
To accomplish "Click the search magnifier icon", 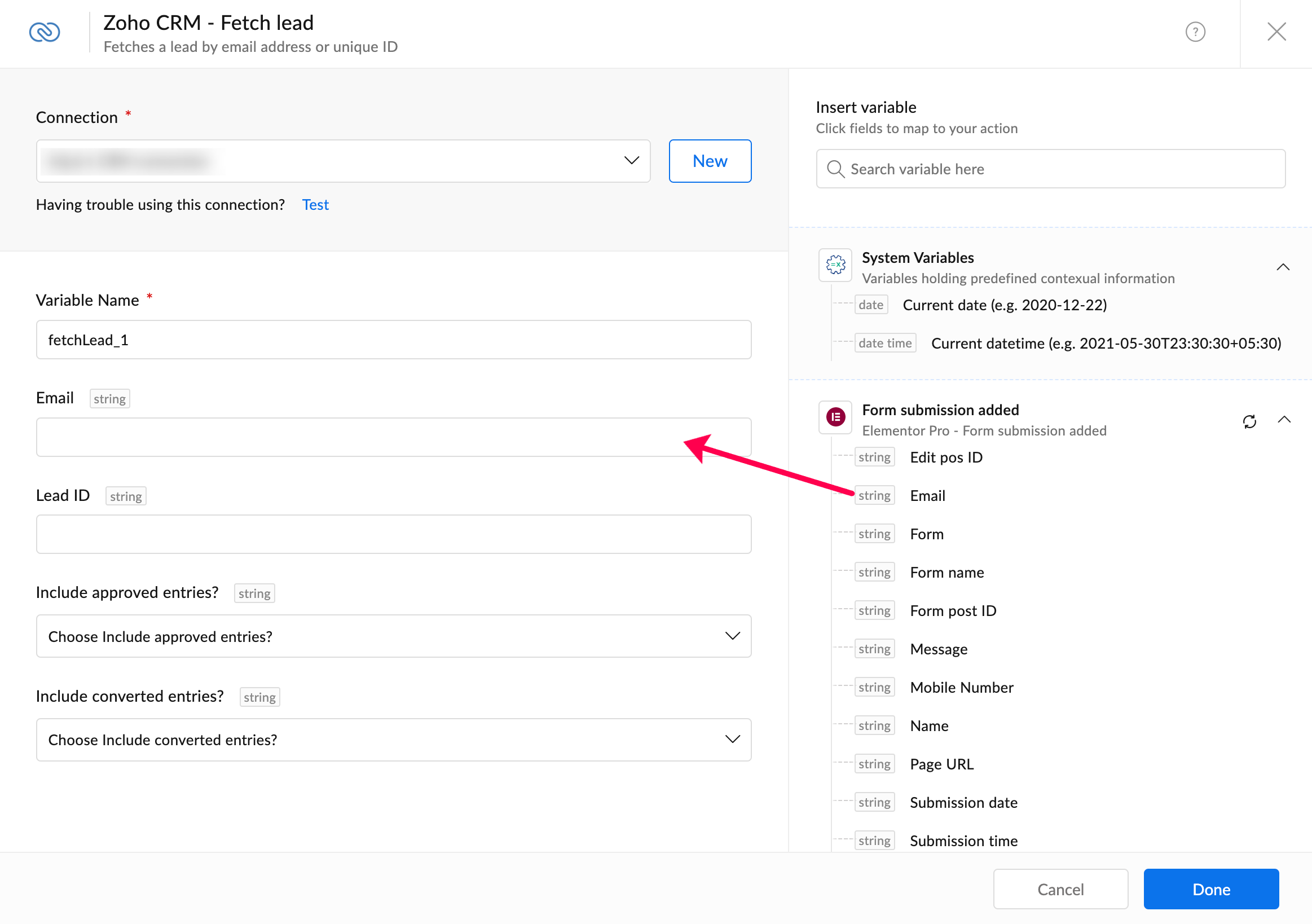I will pyautogui.click(x=835, y=169).
